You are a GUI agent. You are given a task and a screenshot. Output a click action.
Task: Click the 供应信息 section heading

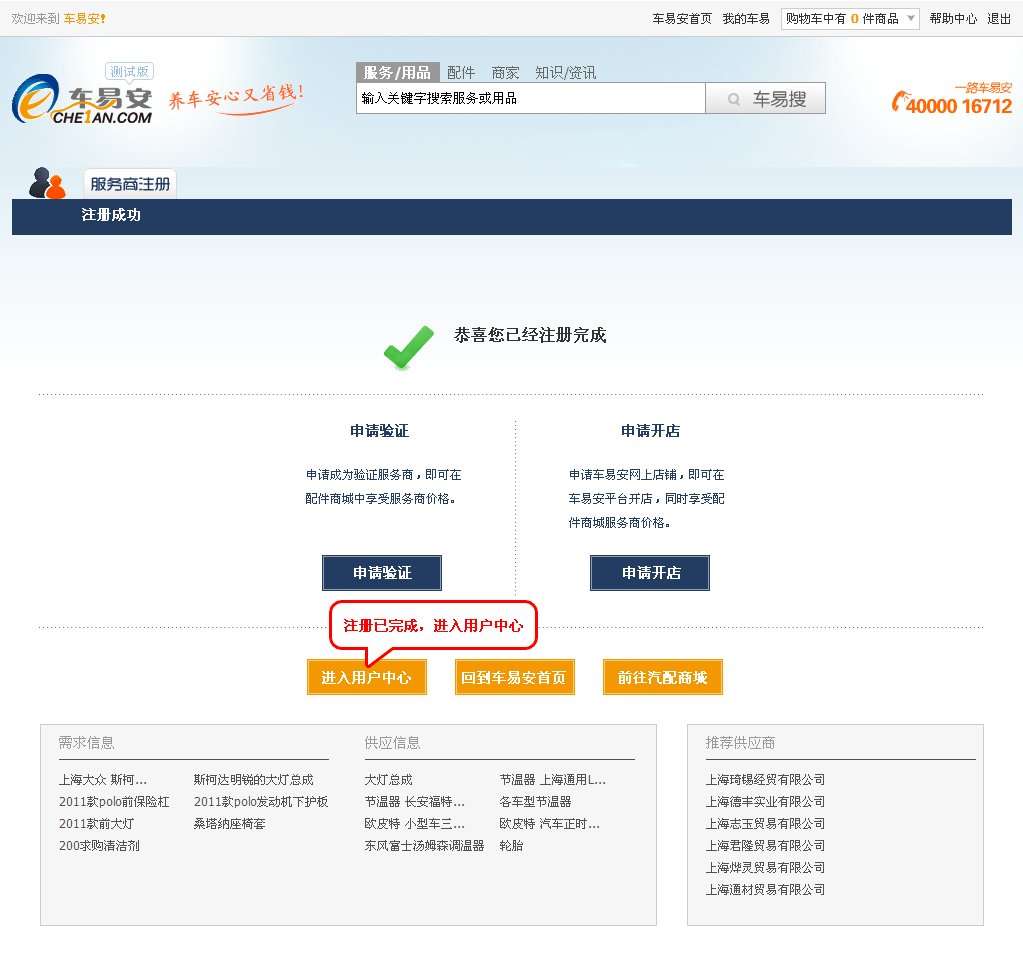(392, 742)
